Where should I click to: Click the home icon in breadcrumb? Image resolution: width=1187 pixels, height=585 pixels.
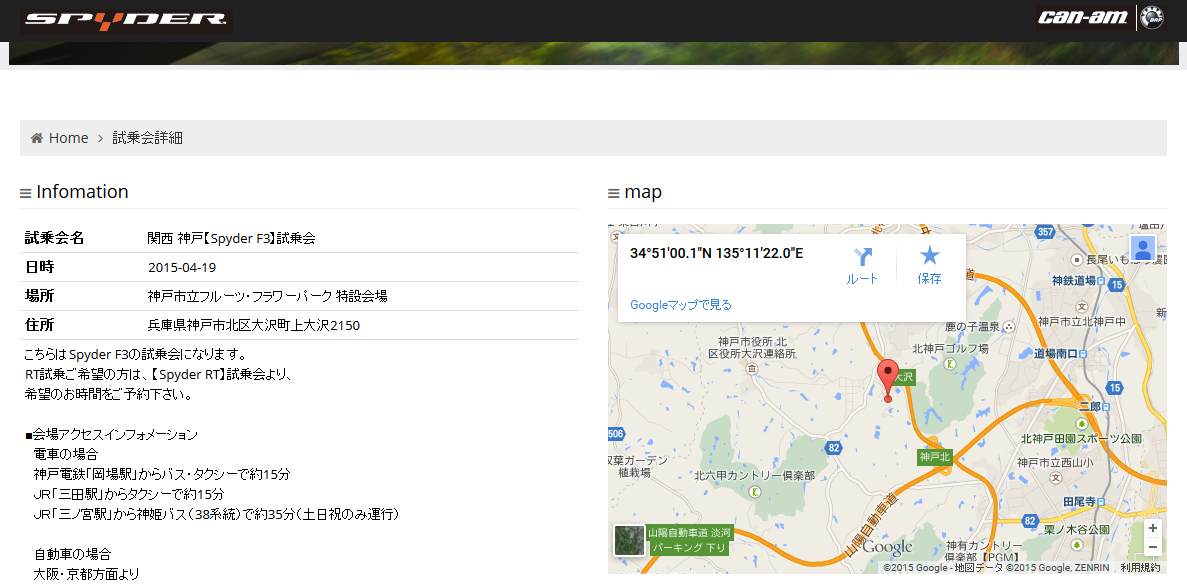tap(37, 138)
